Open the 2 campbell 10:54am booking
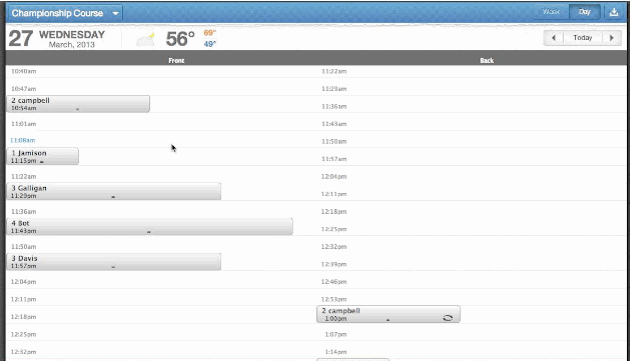 click(x=78, y=104)
